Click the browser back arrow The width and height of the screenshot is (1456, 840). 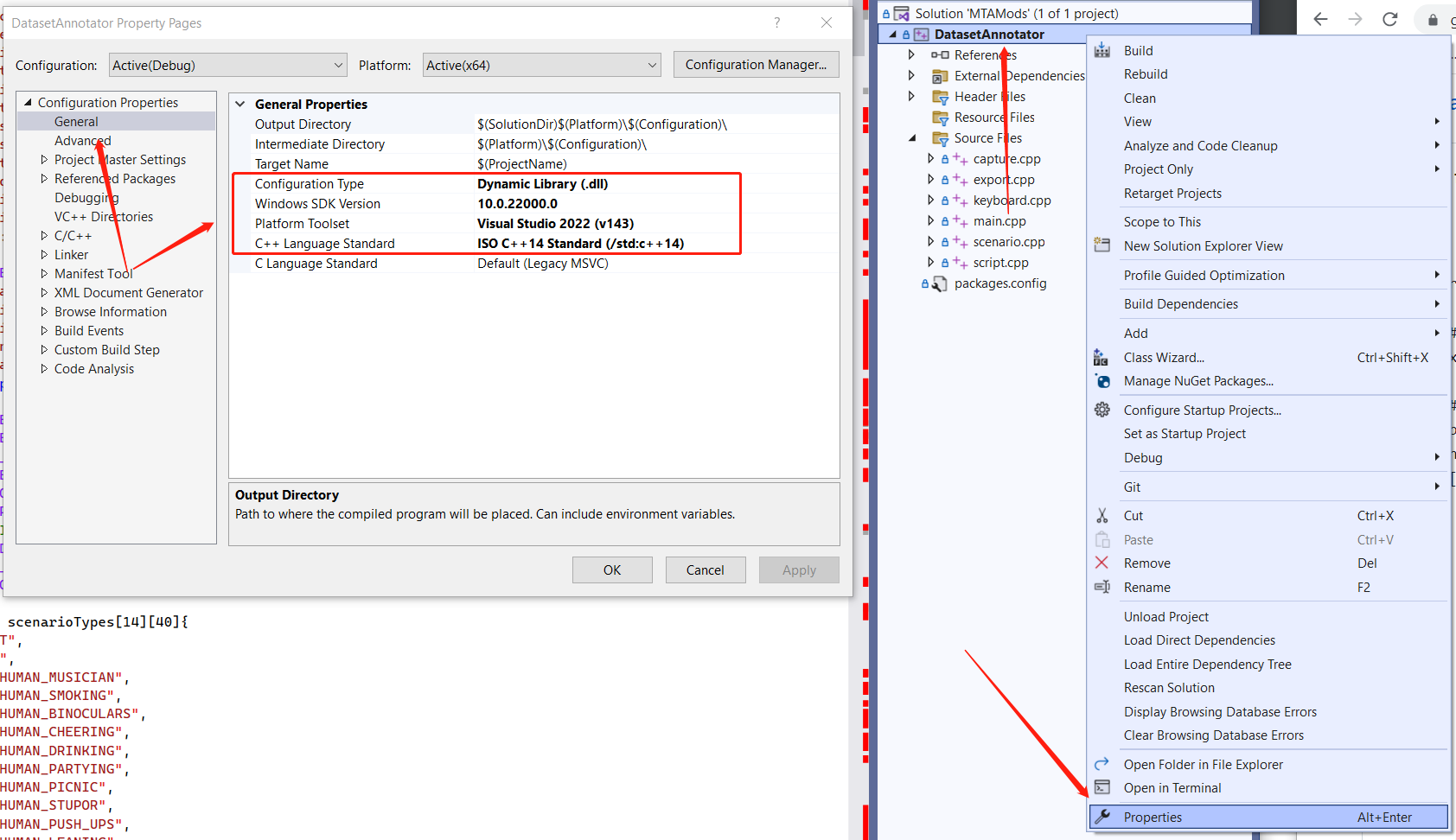tap(1320, 19)
